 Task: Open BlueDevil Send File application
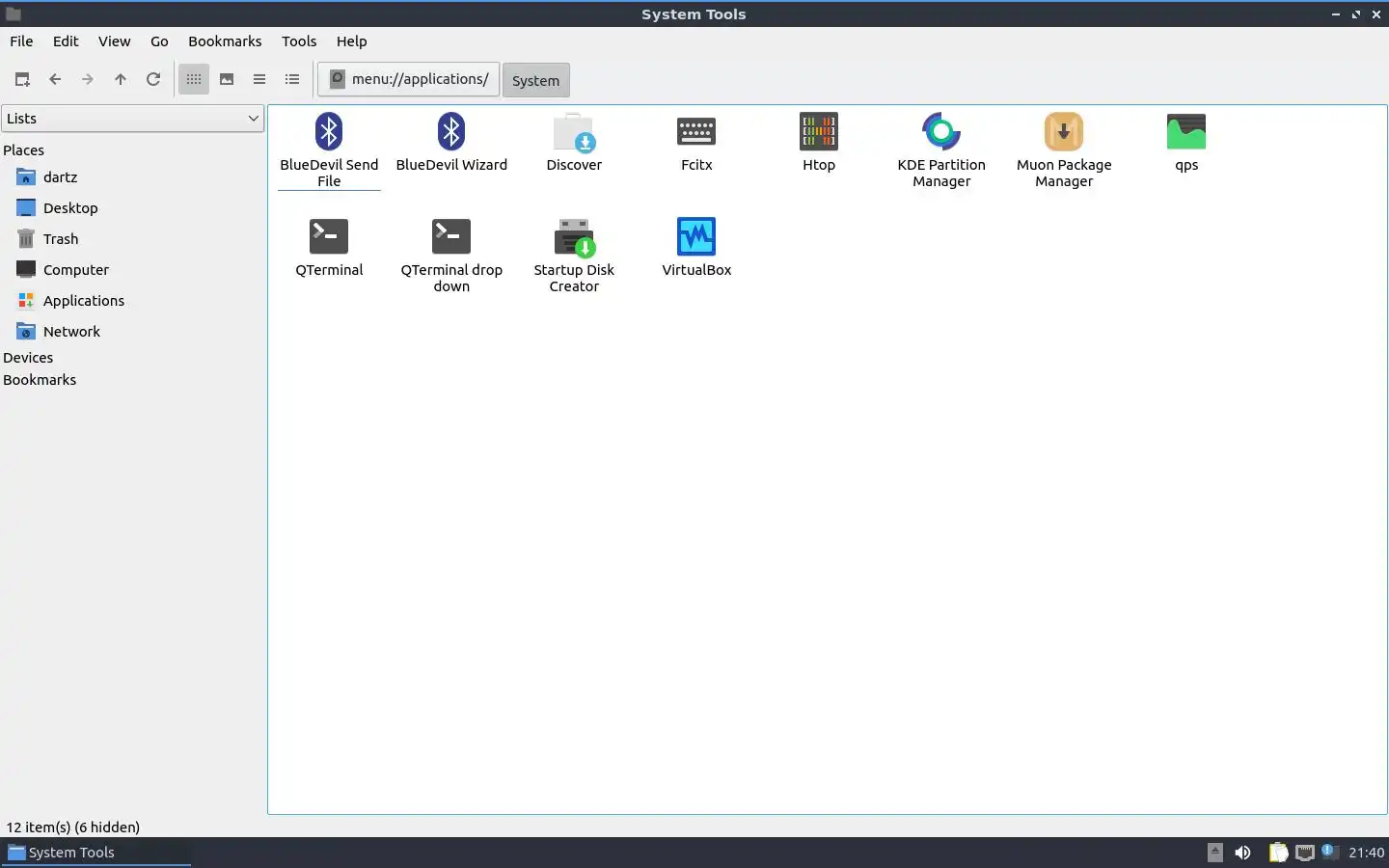coord(329,149)
